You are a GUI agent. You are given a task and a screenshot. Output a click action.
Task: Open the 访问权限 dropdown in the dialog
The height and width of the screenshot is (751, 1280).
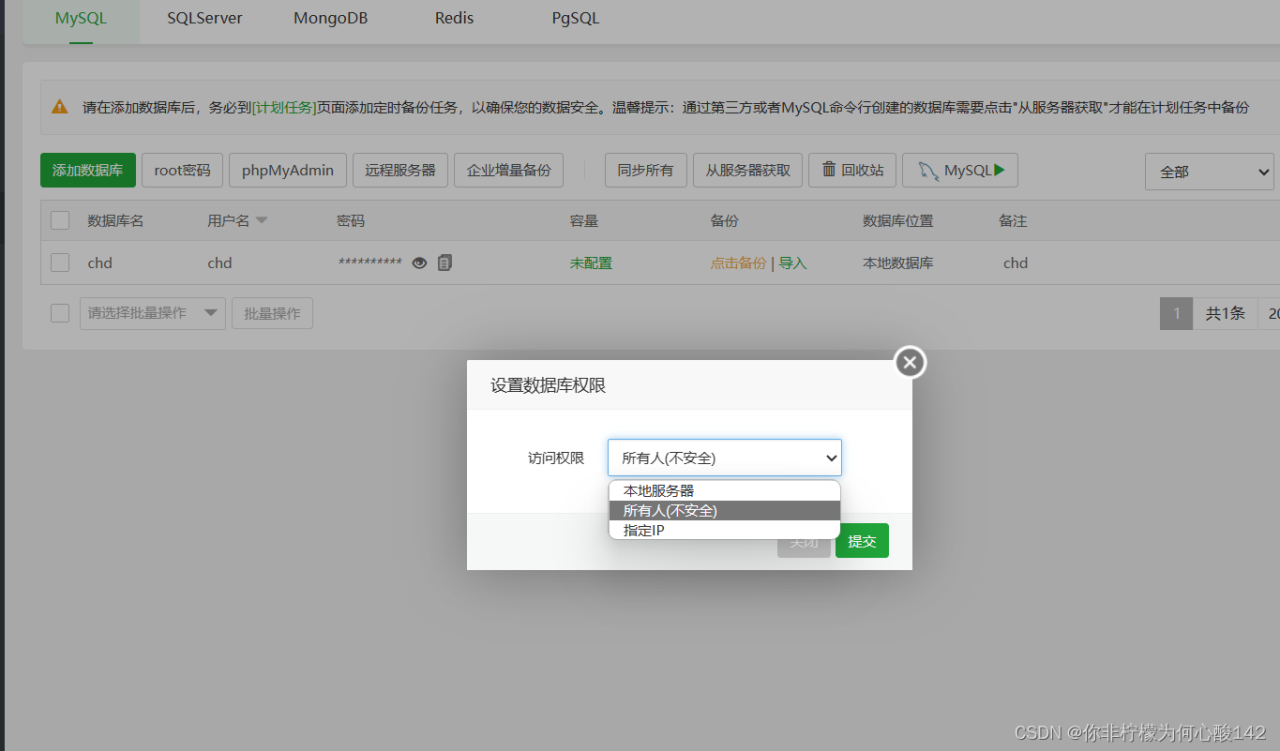(724, 457)
